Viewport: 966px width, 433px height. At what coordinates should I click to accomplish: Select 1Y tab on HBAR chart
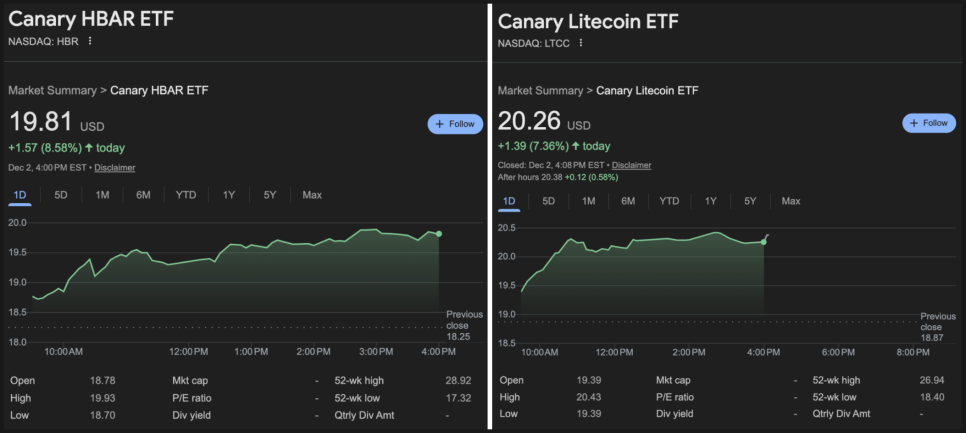(x=229, y=194)
